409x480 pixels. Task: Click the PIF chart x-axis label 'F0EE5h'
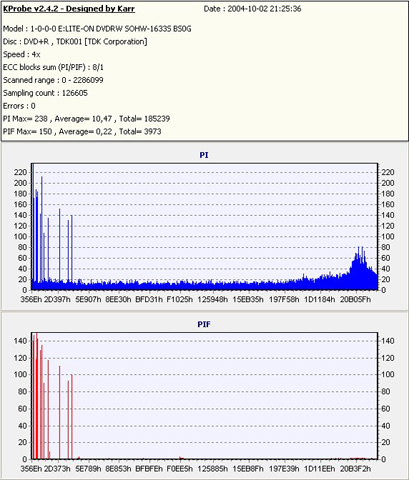180,469
